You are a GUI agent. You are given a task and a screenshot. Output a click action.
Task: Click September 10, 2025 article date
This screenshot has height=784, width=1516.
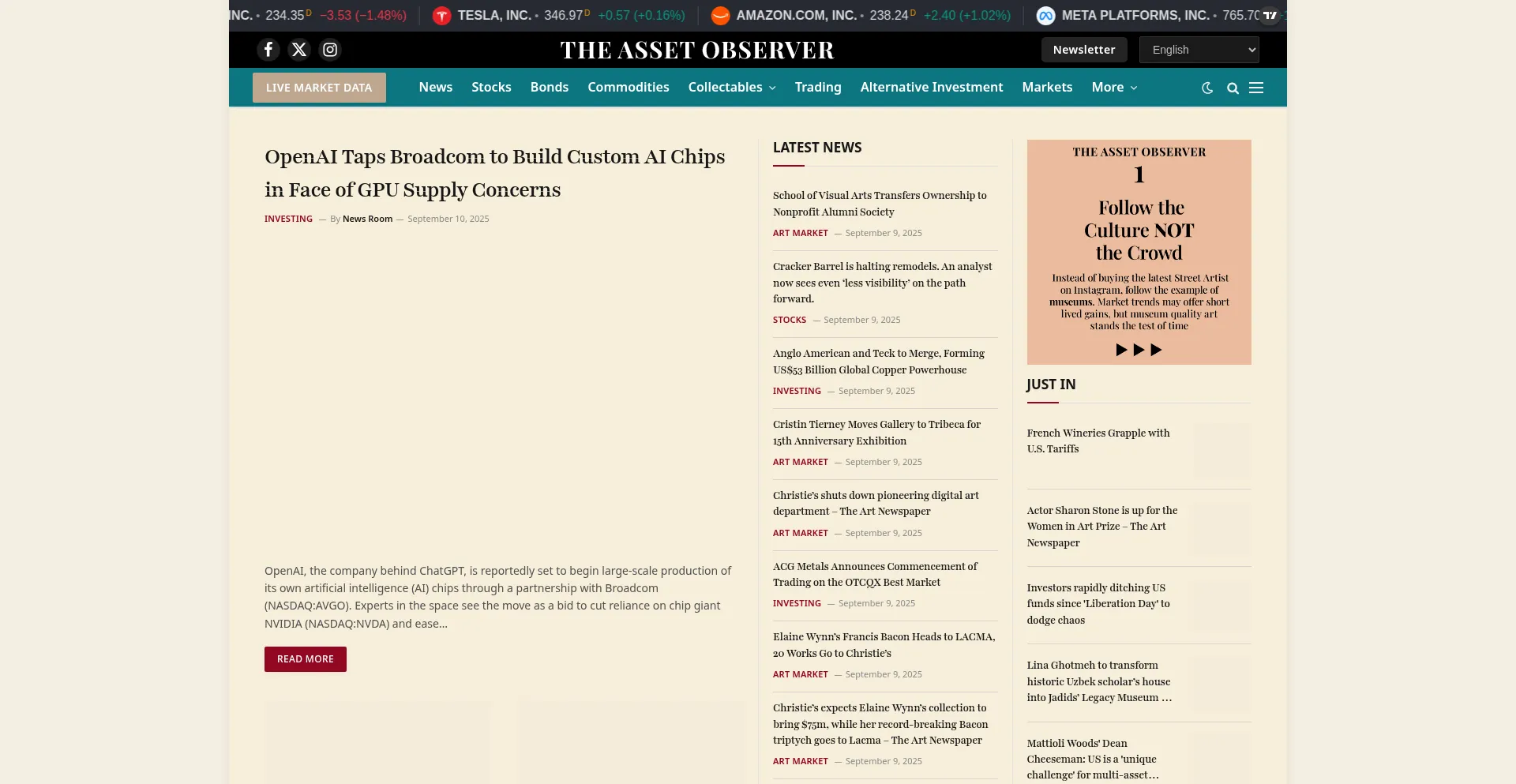(x=448, y=219)
